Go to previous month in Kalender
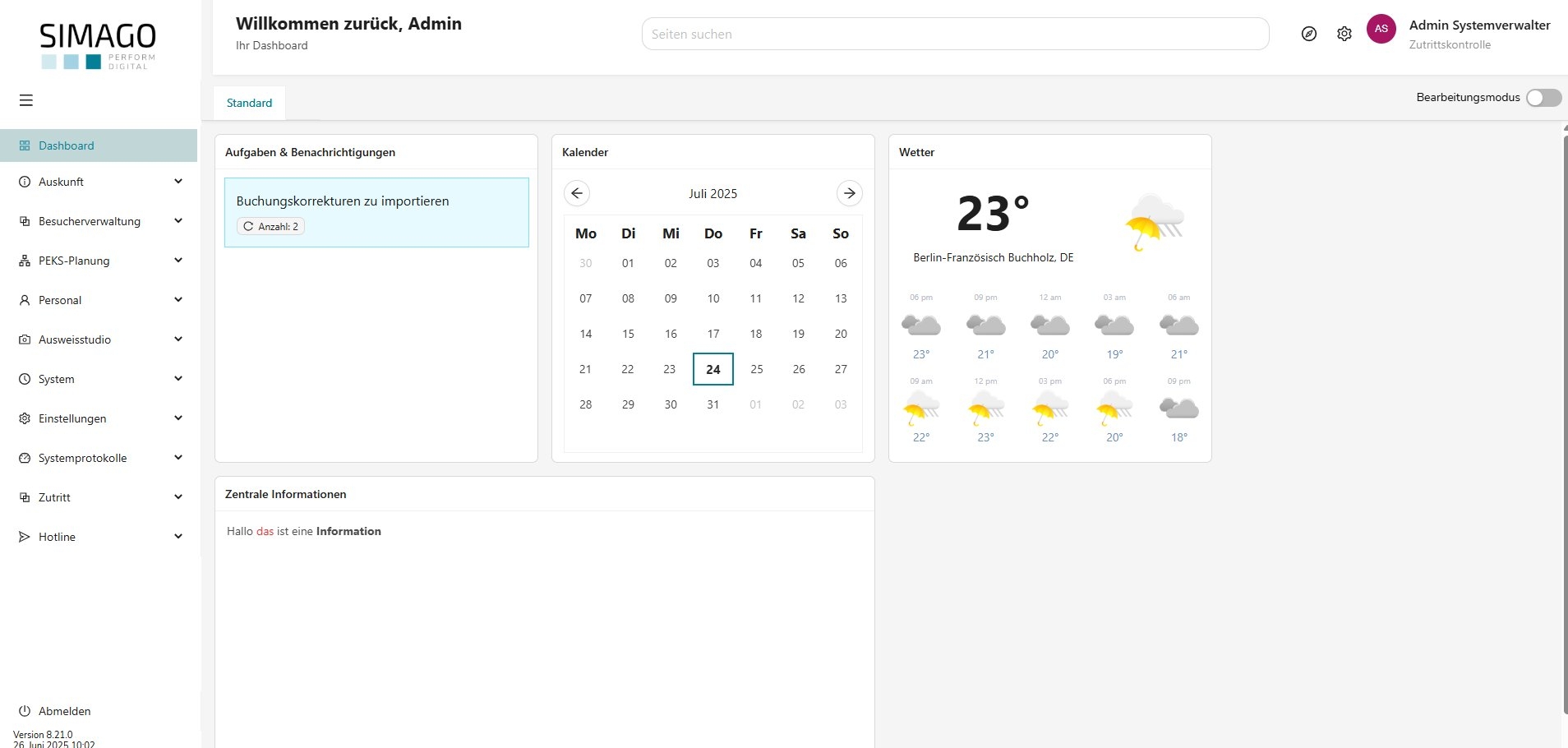This screenshot has width=1568, height=748. tap(577, 193)
